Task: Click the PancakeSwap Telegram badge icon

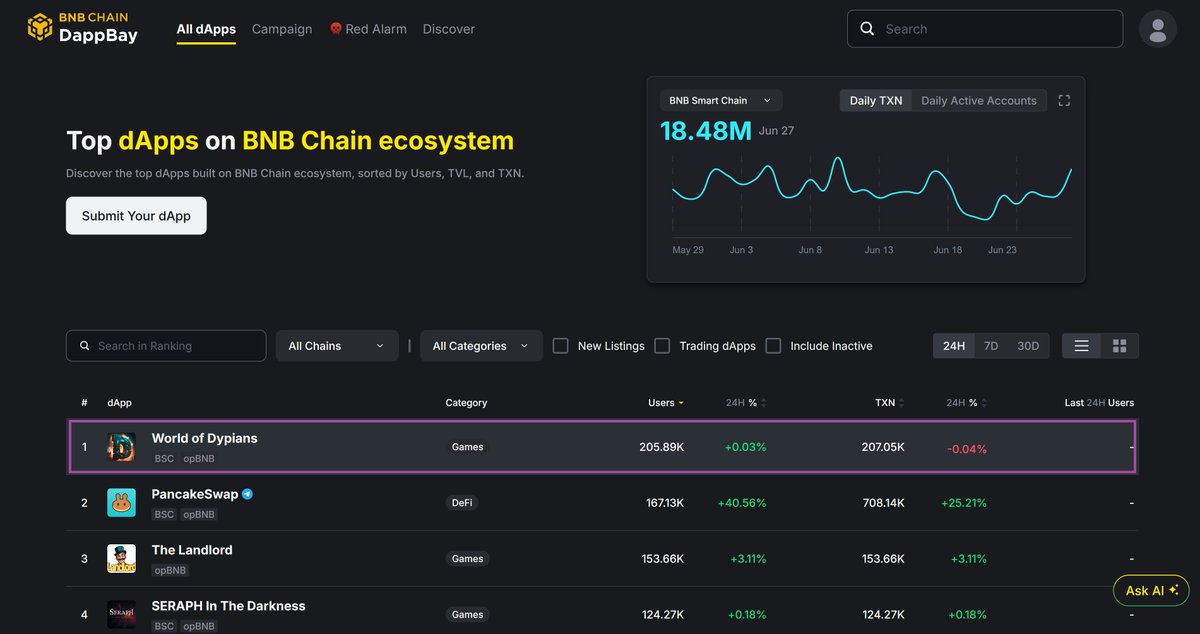Action: click(x=247, y=494)
